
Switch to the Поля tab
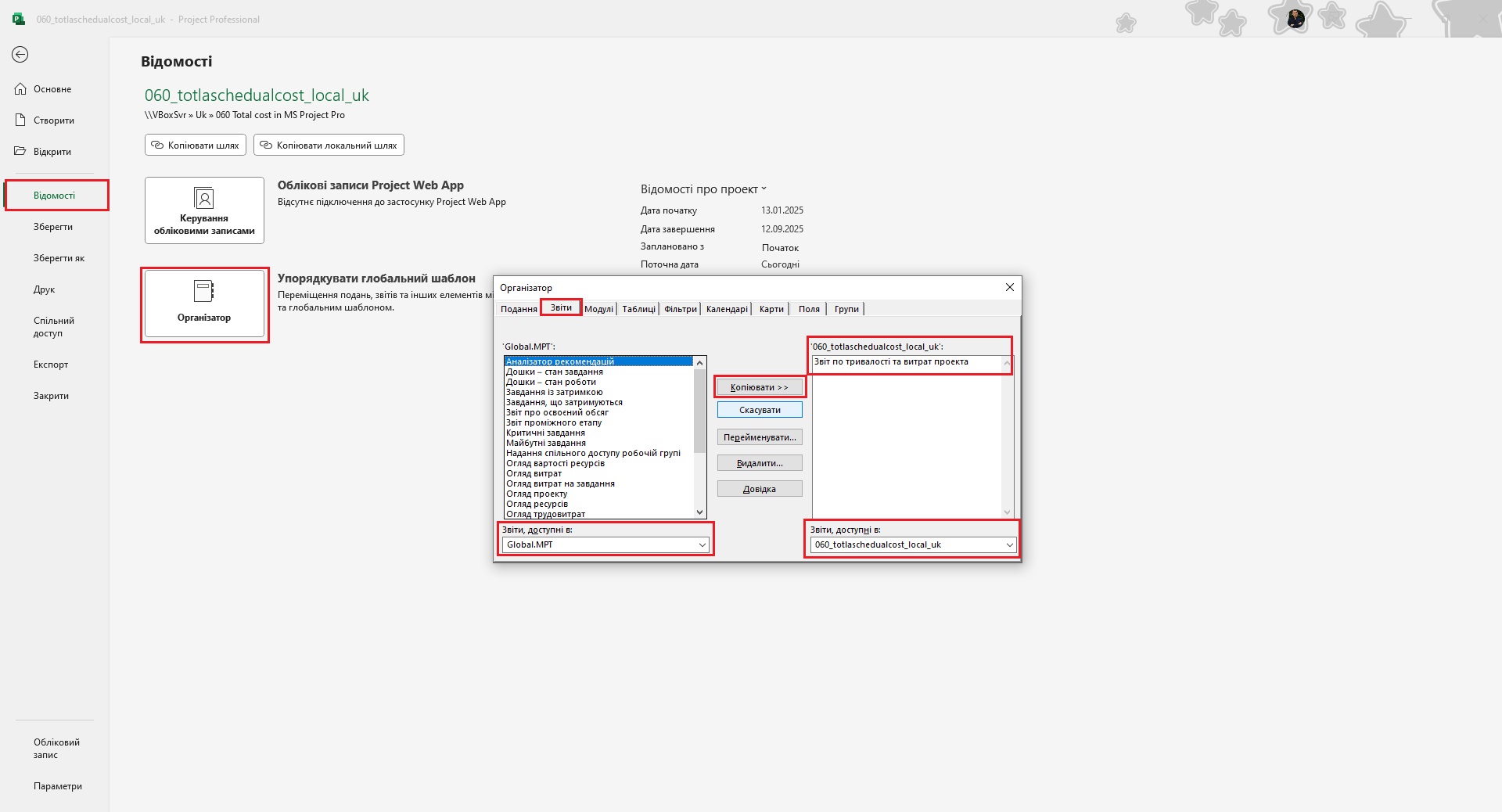coord(809,309)
